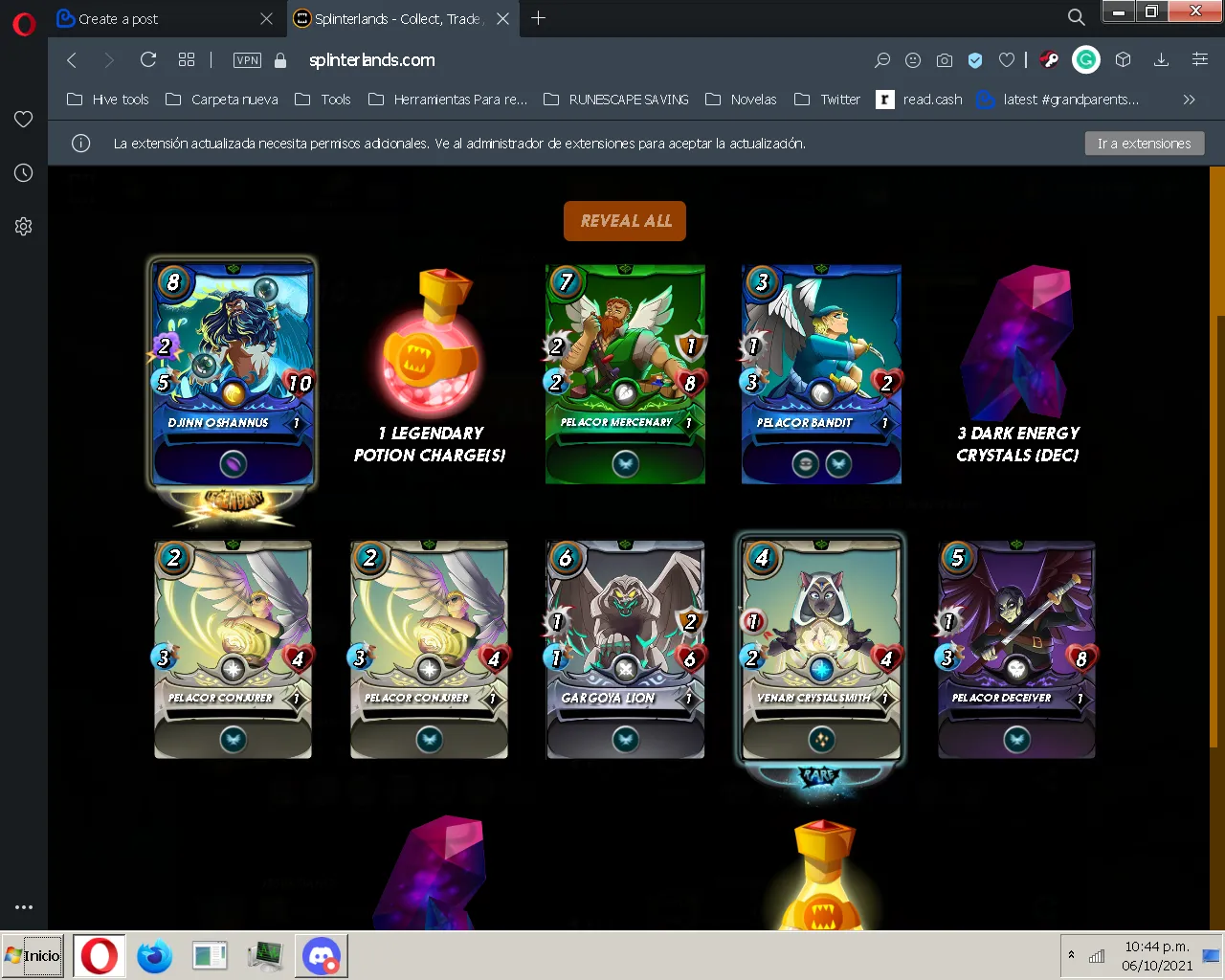
Task: Open the Novelas bookmark folder
Action: click(741, 100)
